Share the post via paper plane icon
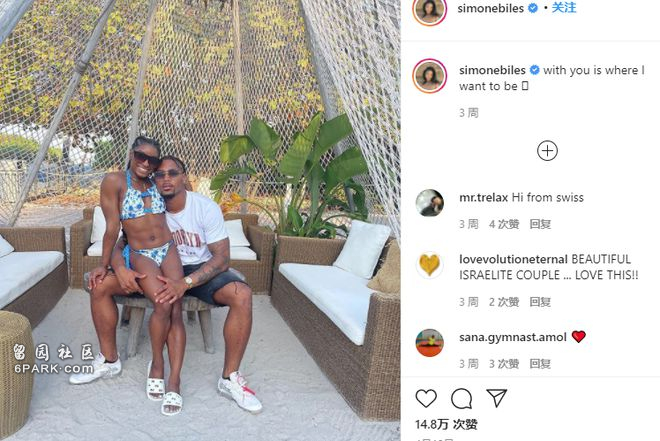 496,398
